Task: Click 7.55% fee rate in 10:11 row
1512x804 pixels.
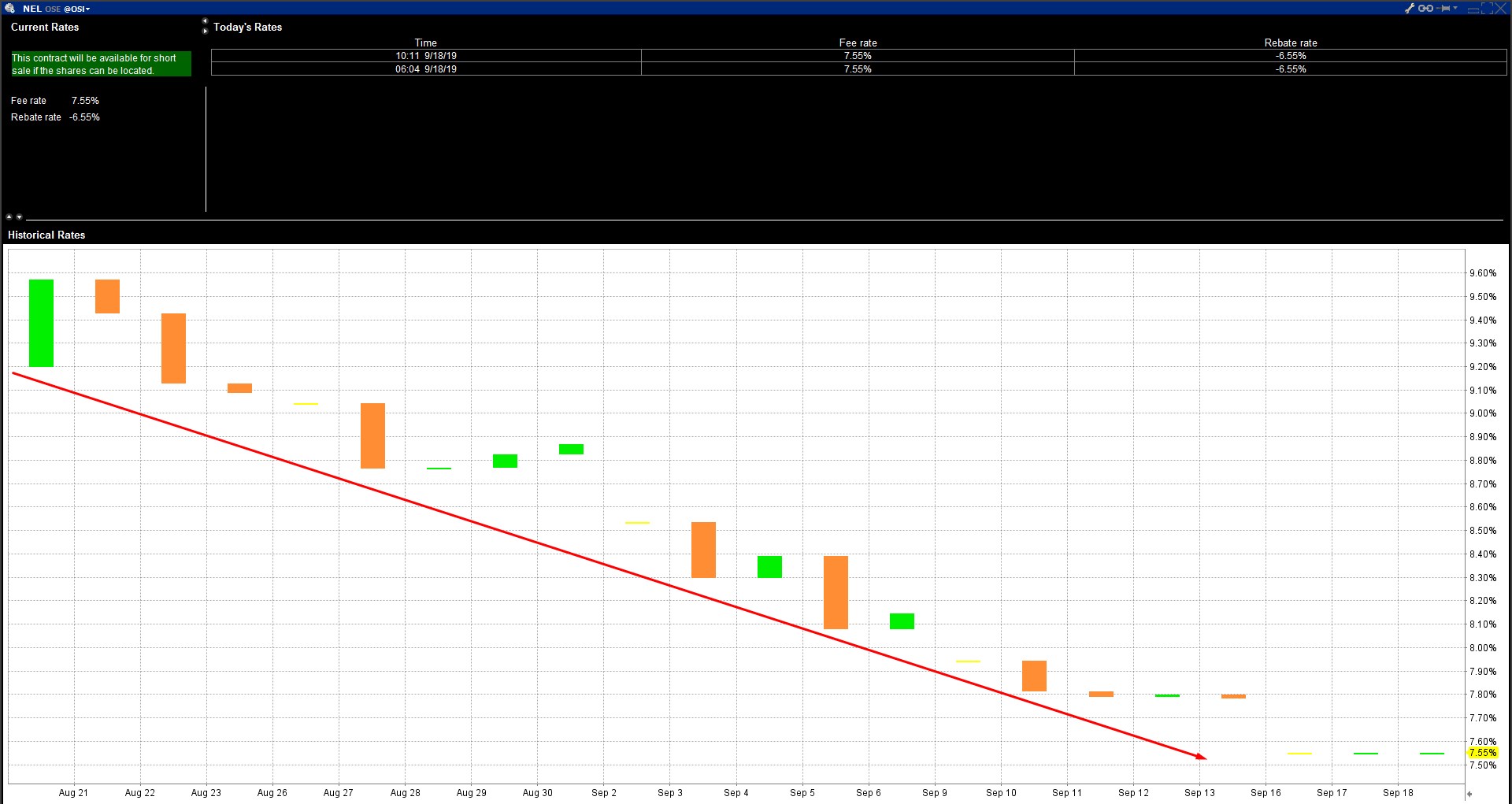Action: pos(858,56)
